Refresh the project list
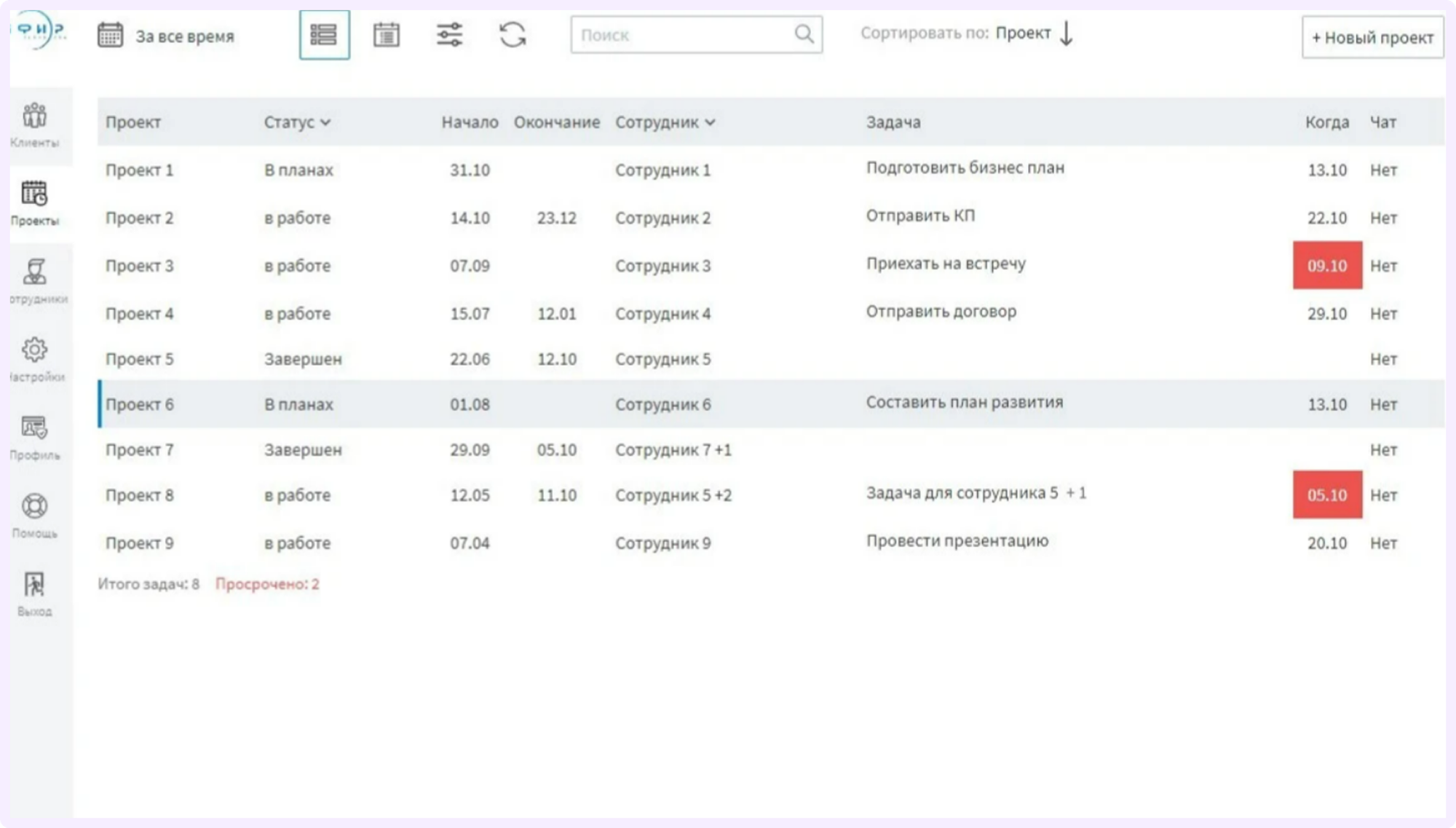The height and width of the screenshot is (828, 1456). pos(513,35)
